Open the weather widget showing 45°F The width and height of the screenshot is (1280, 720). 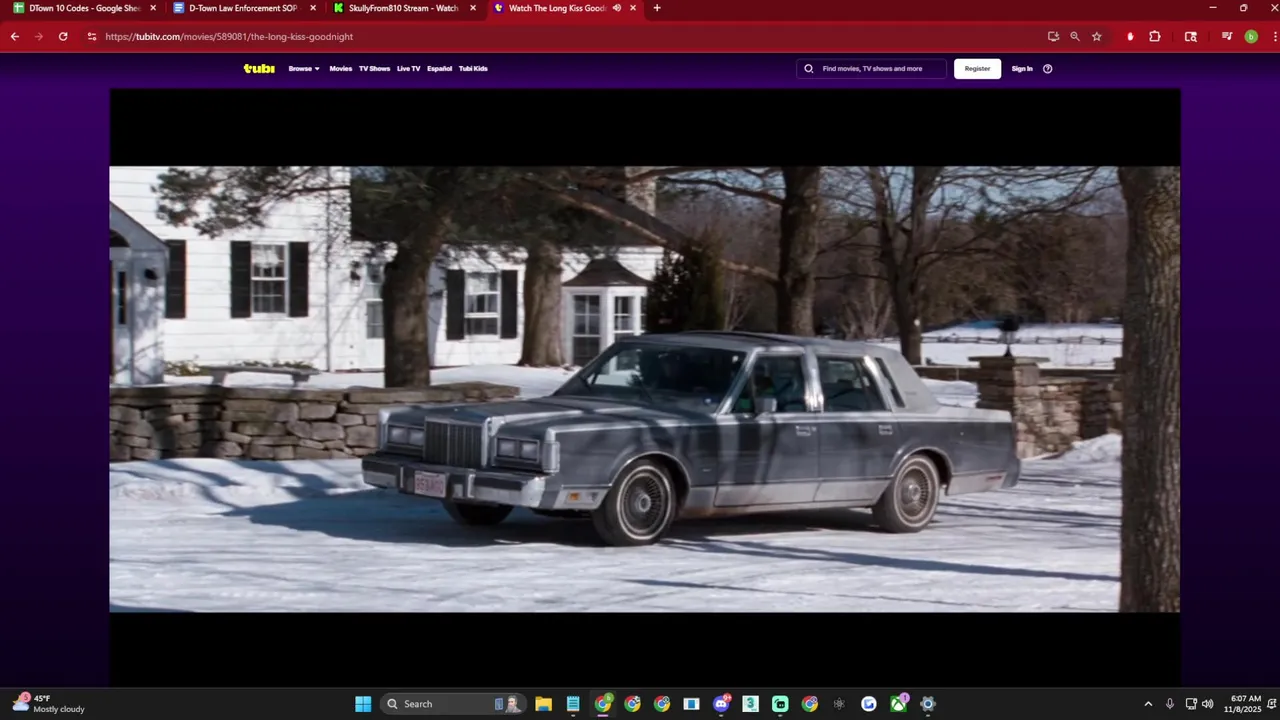pos(48,704)
